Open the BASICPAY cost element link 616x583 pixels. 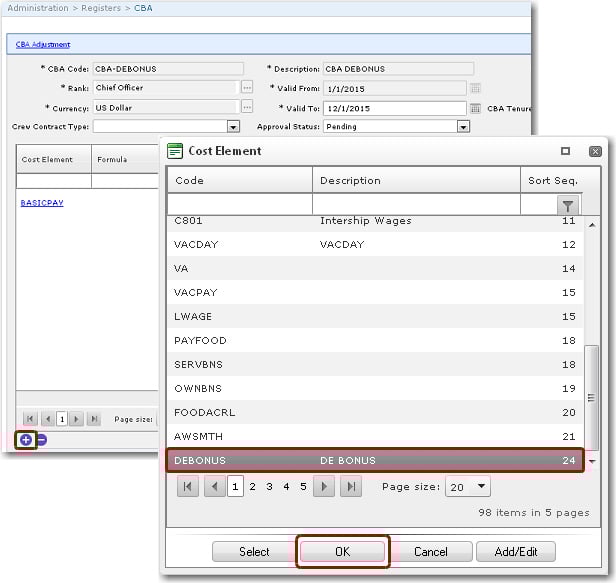pos(42,203)
